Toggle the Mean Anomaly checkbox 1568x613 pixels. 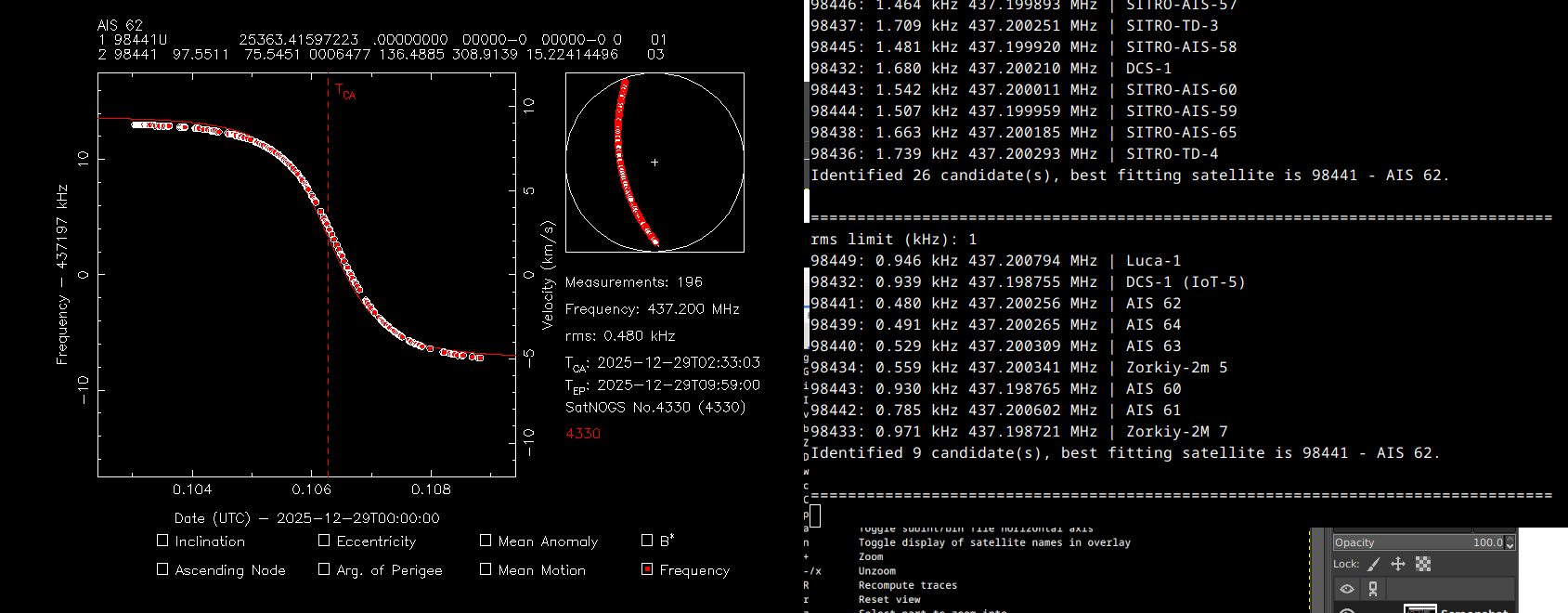tap(486, 541)
